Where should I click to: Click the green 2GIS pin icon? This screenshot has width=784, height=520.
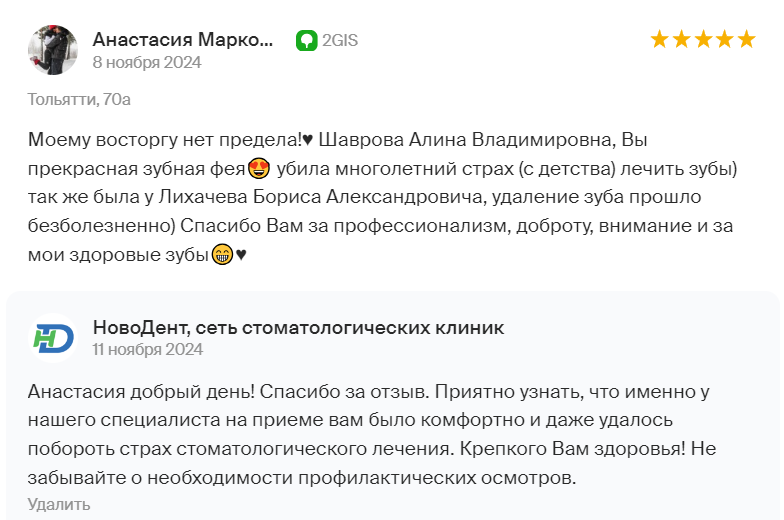tap(306, 40)
